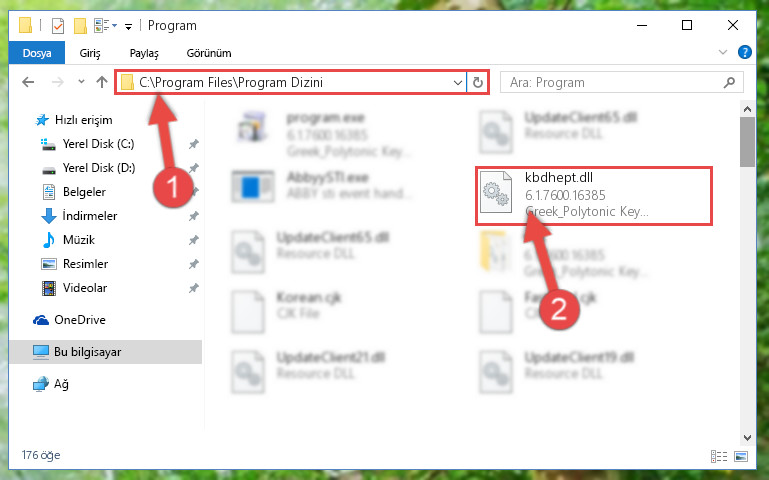Screen dimensions: 769x480
Task: Click the back navigation arrow
Action: point(28,82)
